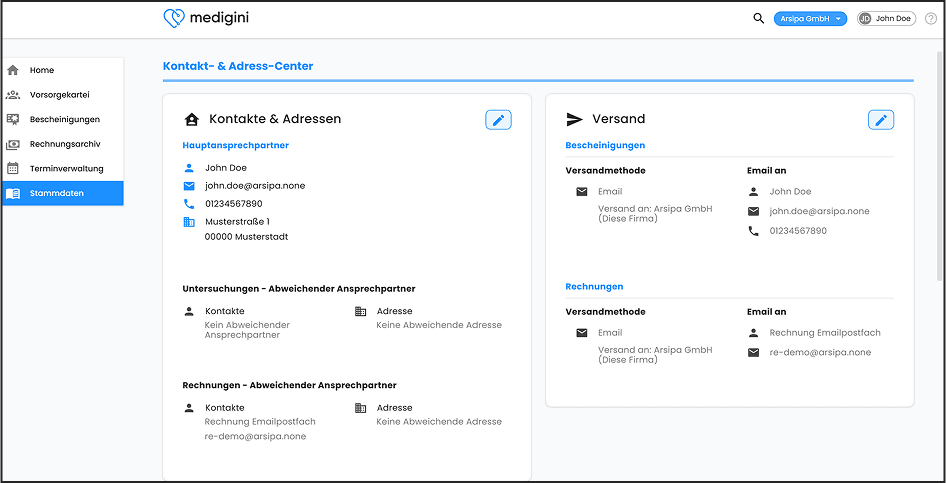The width and height of the screenshot is (946, 483).
Task: Click Rechnungen heading in Versand card
Action: coord(594,286)
